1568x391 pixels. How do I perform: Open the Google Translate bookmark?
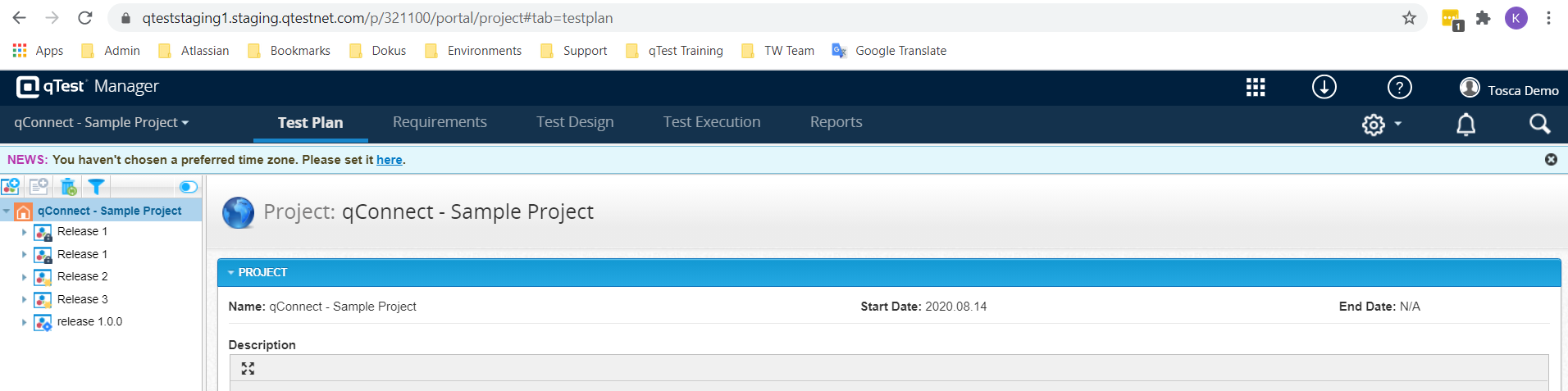[x=889, y=51]
